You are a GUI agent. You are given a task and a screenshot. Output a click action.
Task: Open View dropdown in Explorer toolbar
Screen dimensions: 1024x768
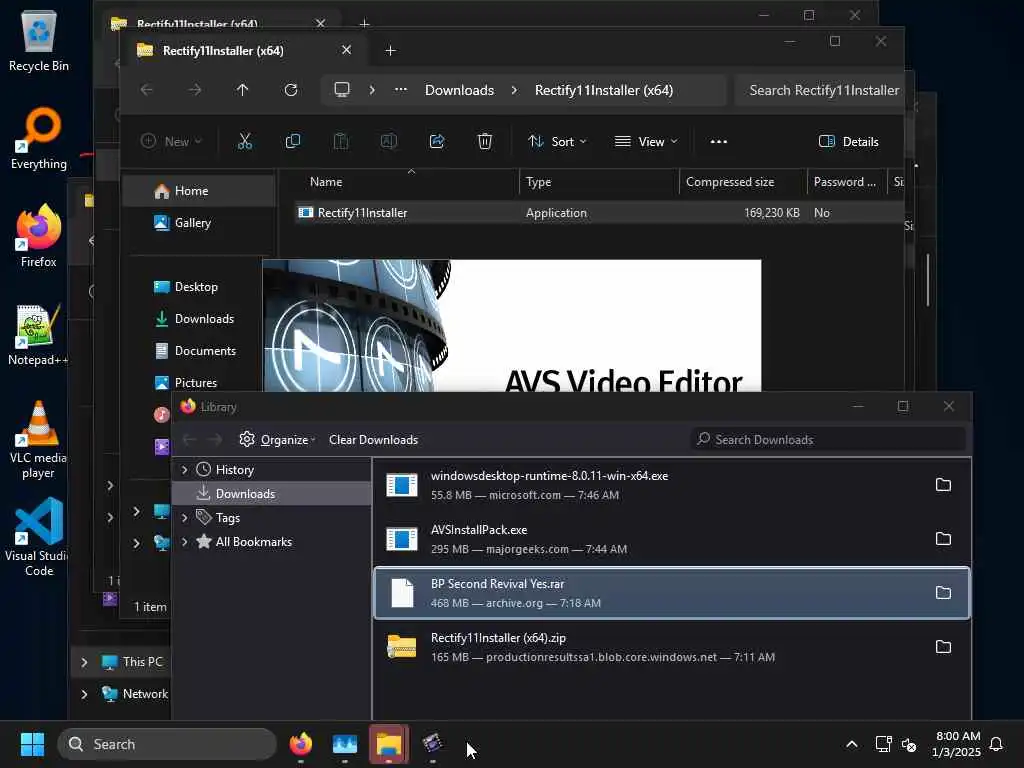click(x=647, y=141)
